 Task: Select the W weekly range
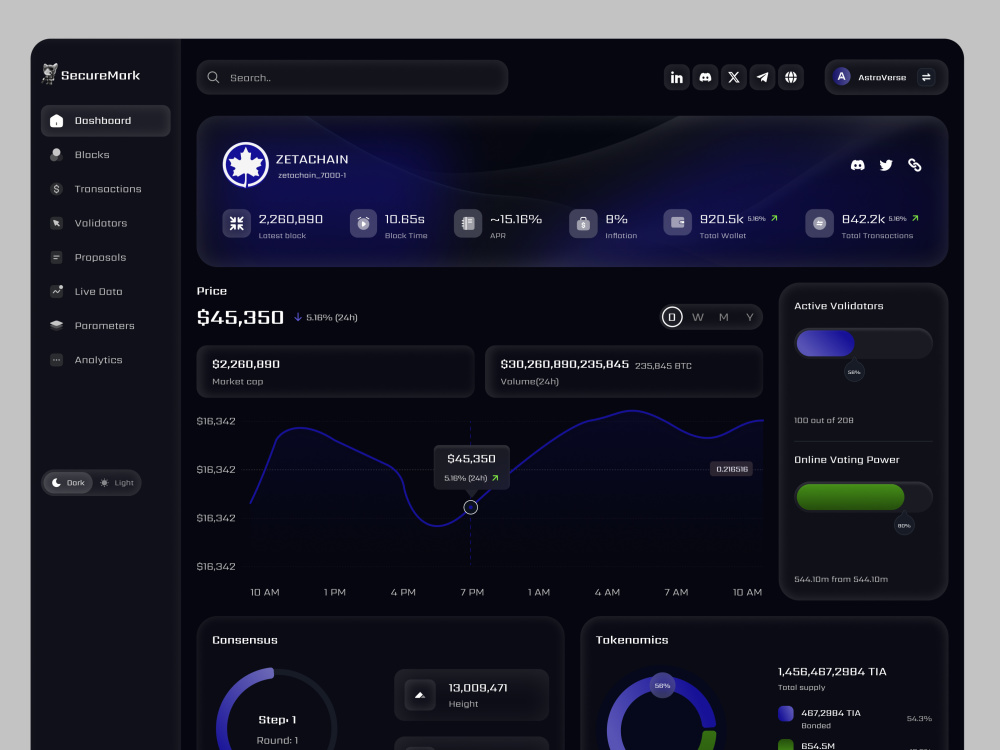coord(698,317)
